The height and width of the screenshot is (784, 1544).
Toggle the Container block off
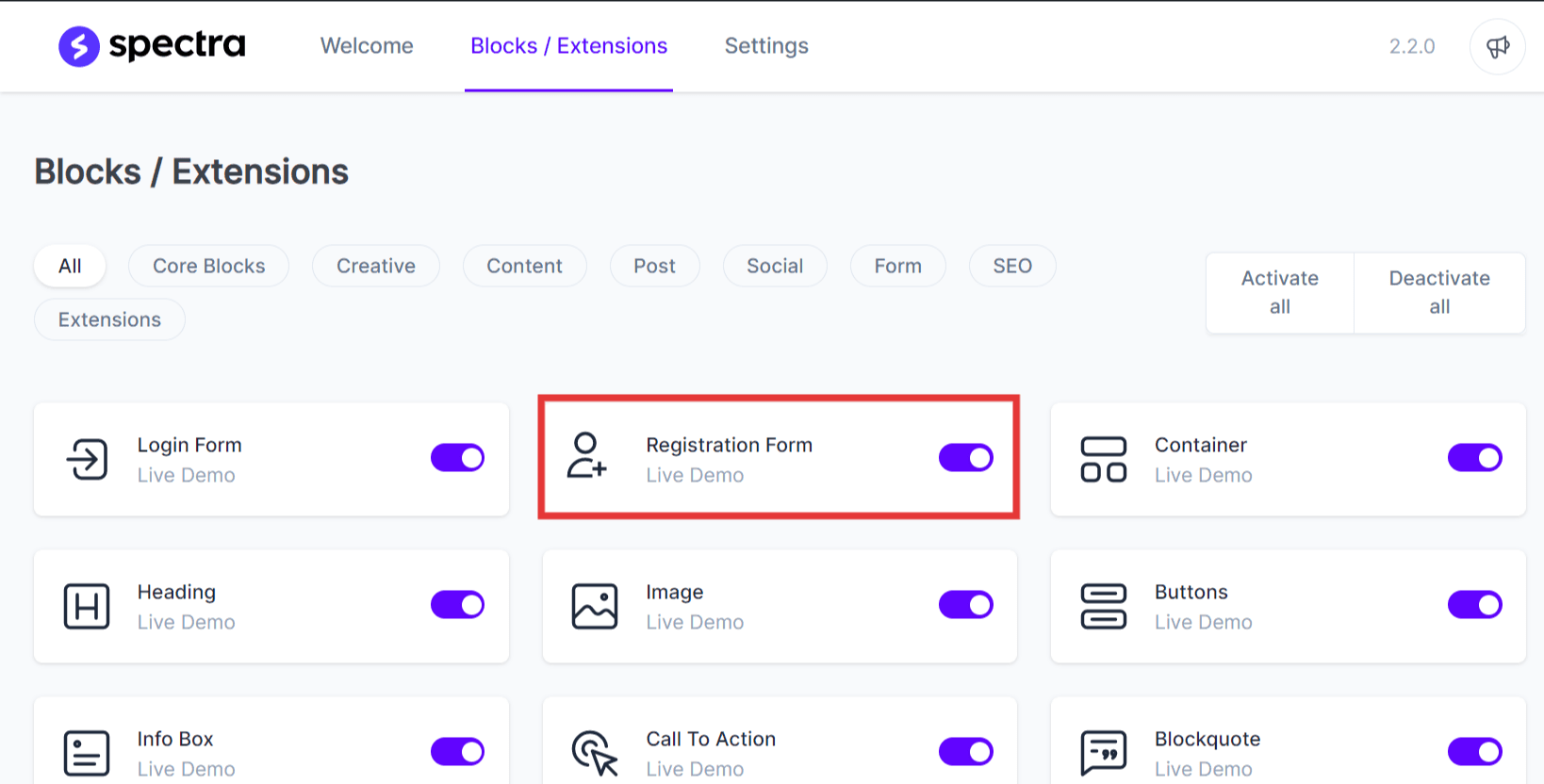click(1474, 458)
